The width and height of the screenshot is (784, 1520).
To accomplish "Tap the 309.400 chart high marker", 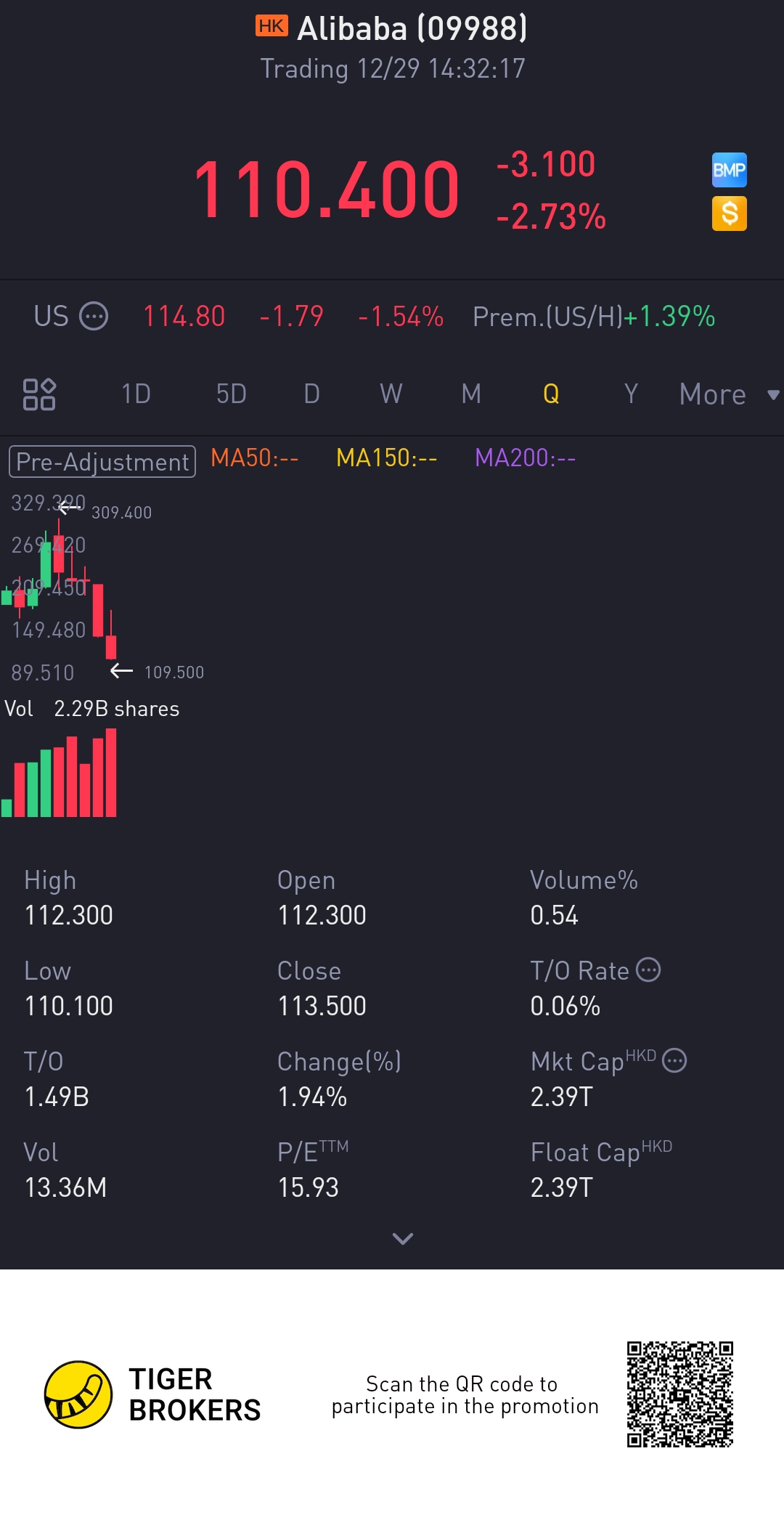I will (121, 513).
